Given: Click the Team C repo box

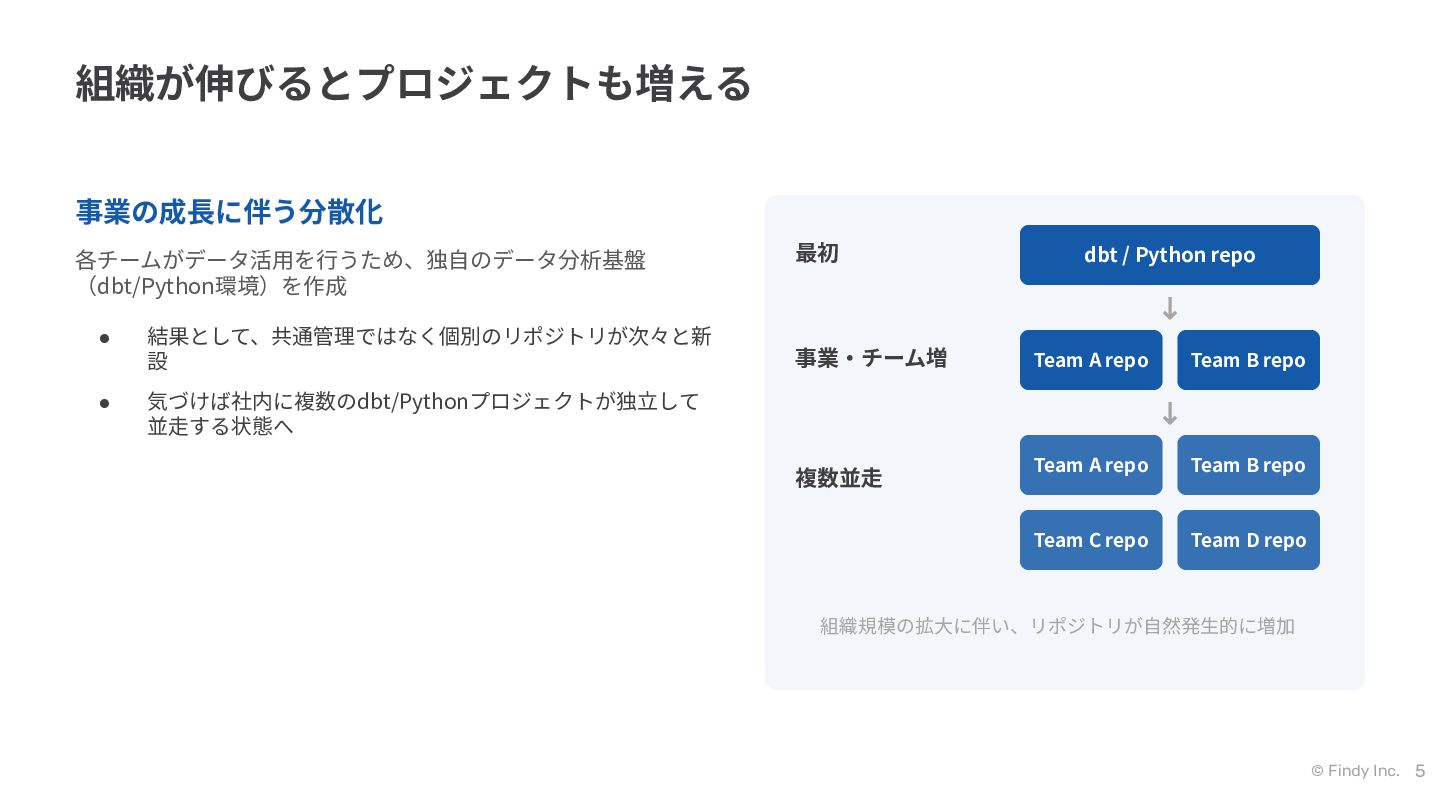Looking at the screenshot, I should pos(1091,540).
